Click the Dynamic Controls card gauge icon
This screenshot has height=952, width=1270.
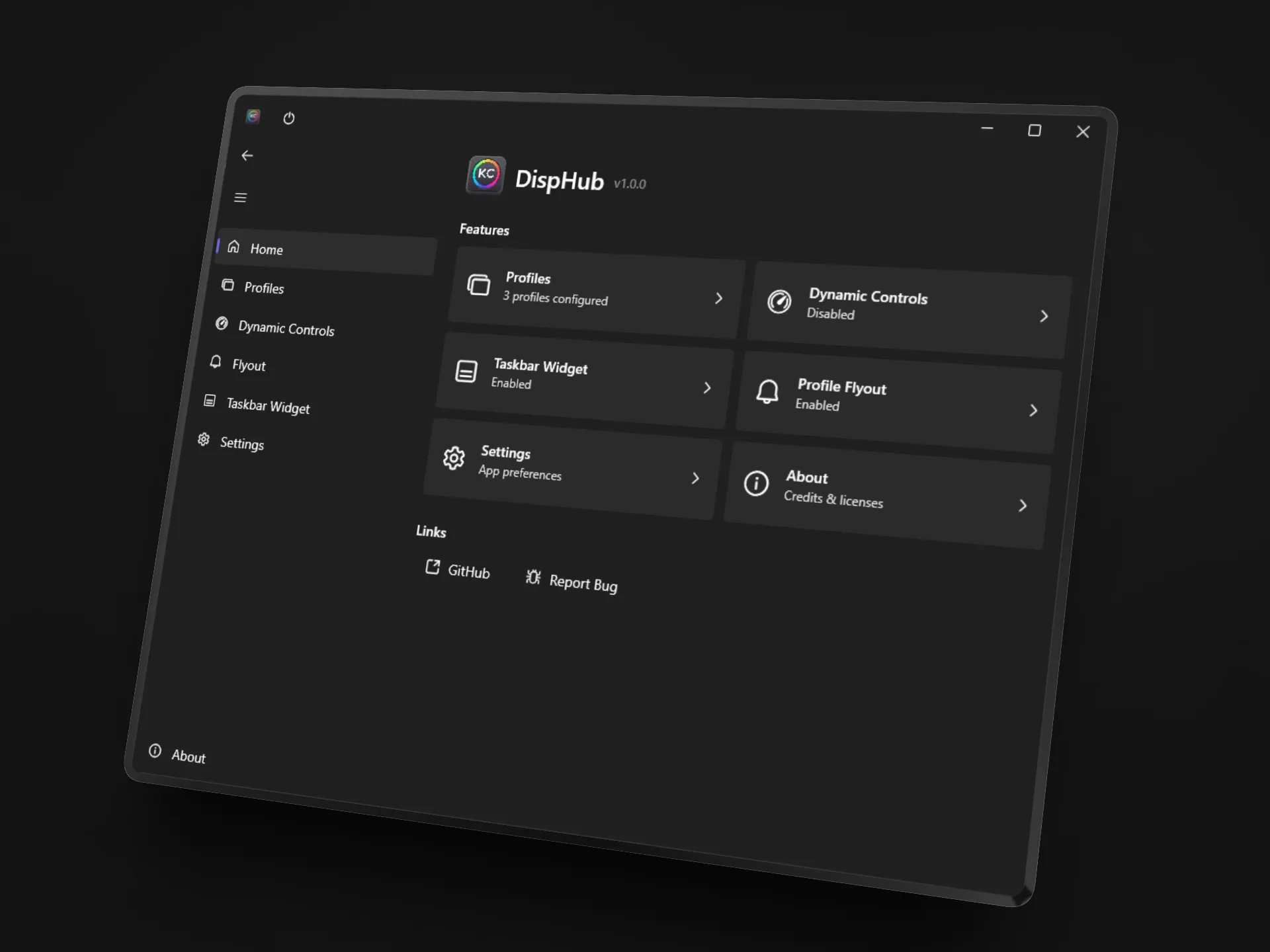(x=779, y=301)
